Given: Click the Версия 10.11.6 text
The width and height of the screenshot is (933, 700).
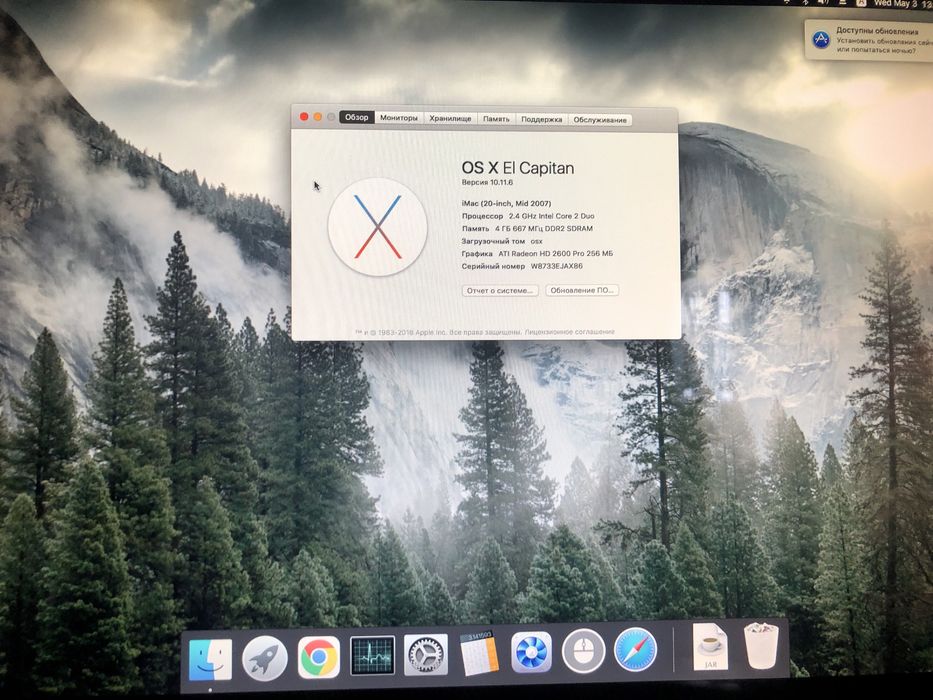Looking at the screenshot, I should click(x=487, y=182).
